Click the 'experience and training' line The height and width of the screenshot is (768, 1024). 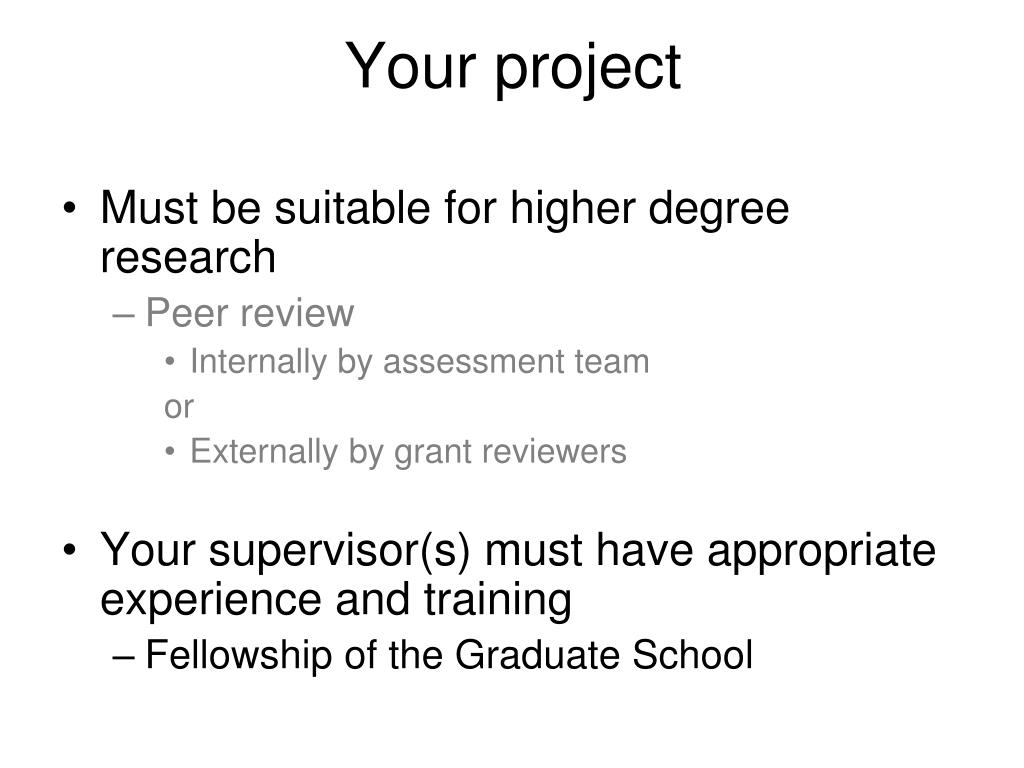(x=336, y=600)
